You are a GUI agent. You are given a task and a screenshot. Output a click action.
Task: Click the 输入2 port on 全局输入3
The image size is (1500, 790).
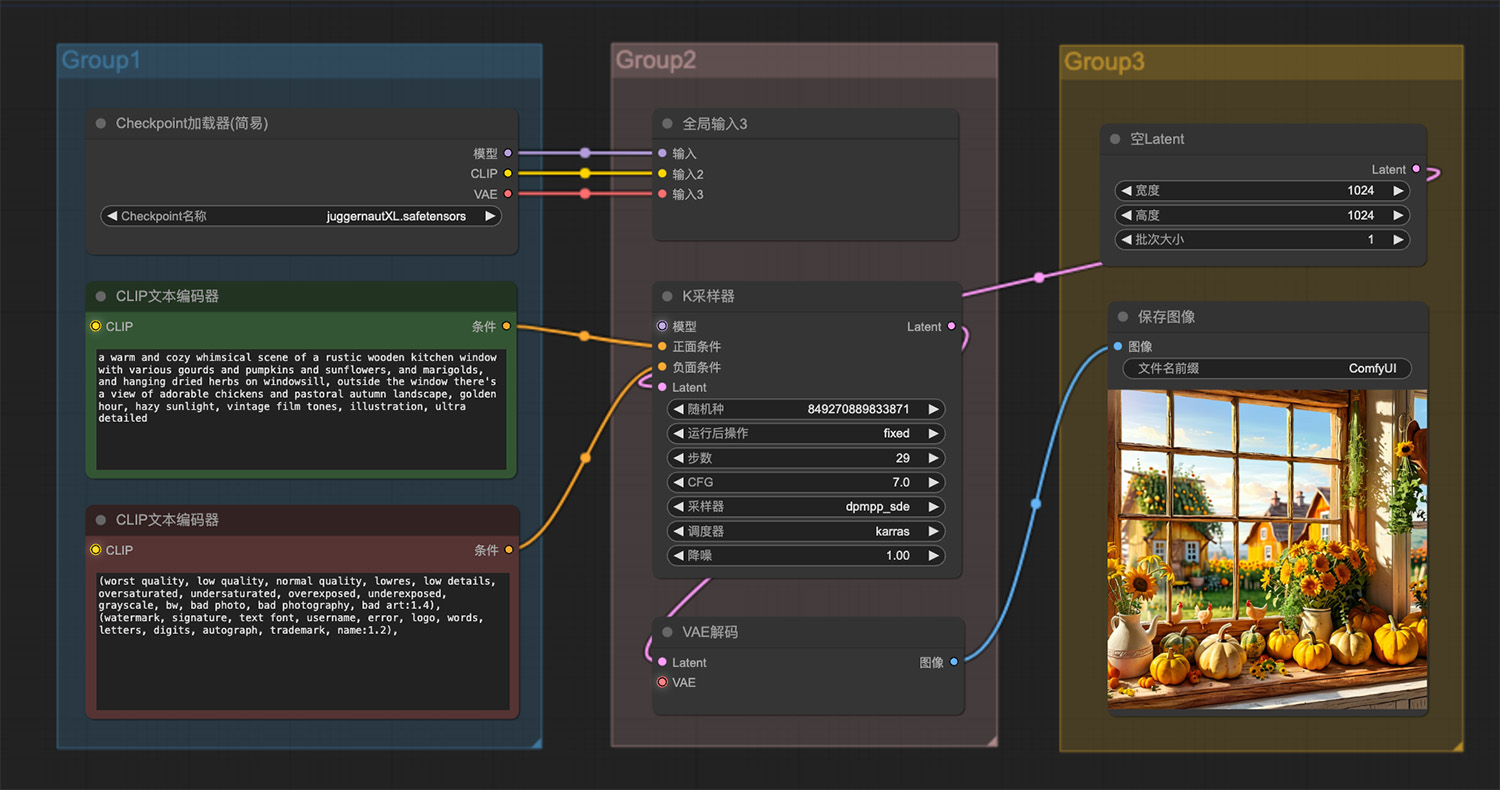662,174
